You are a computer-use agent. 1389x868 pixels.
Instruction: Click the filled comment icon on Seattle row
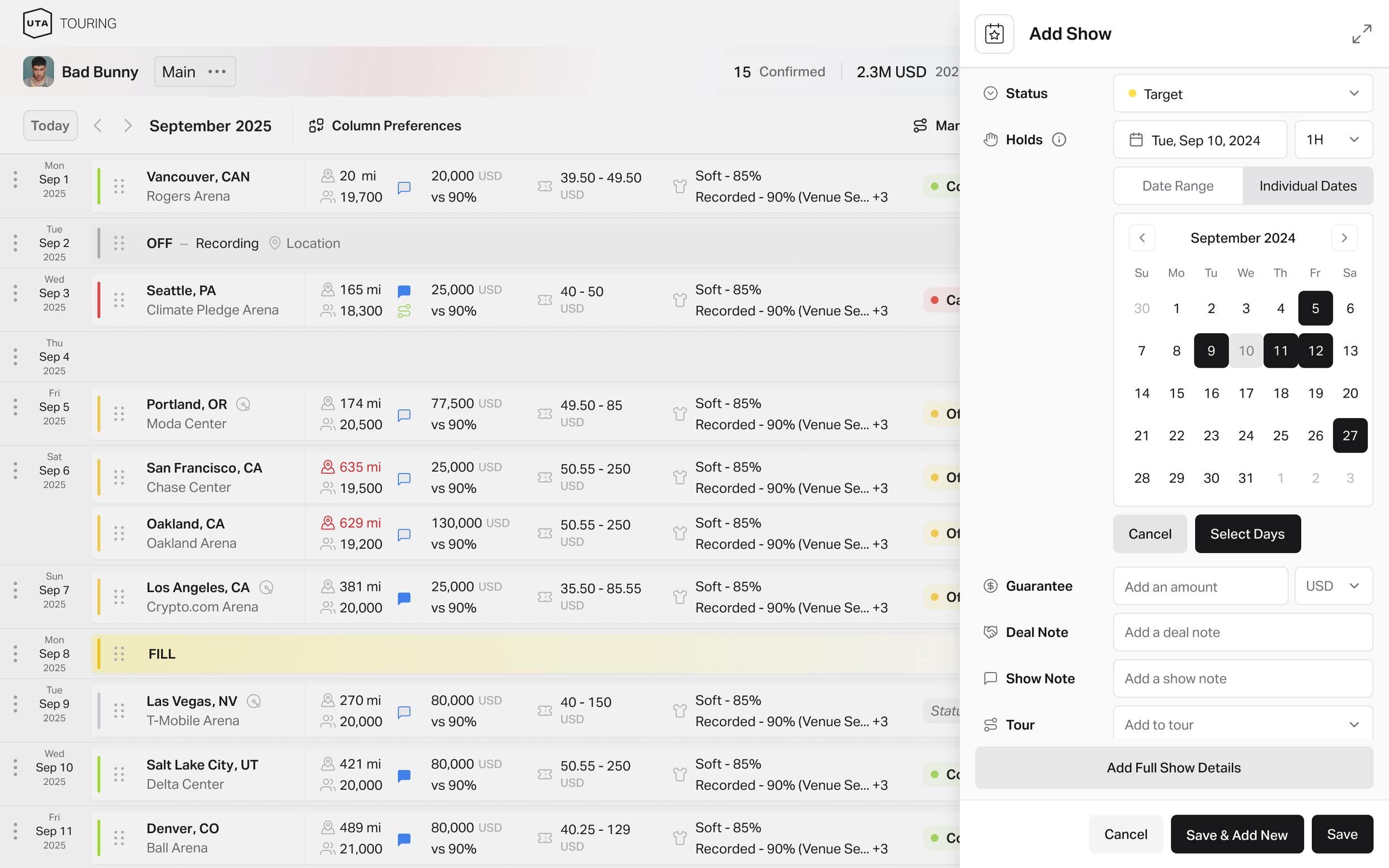click(404, 291)
